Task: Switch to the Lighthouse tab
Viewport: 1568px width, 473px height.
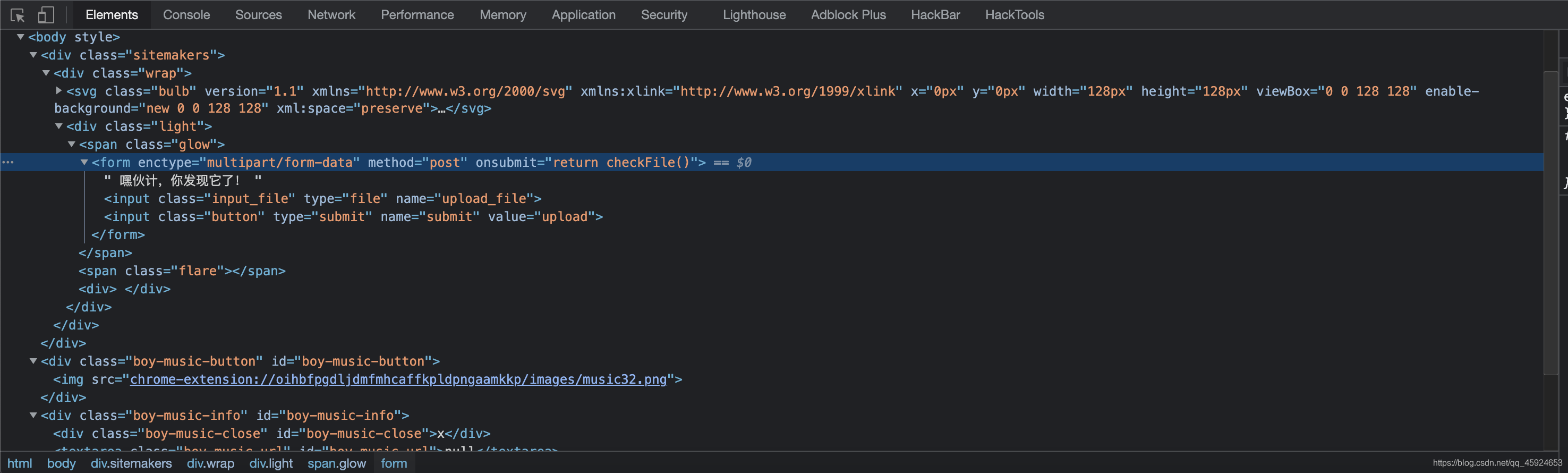Action: [754, 14]
